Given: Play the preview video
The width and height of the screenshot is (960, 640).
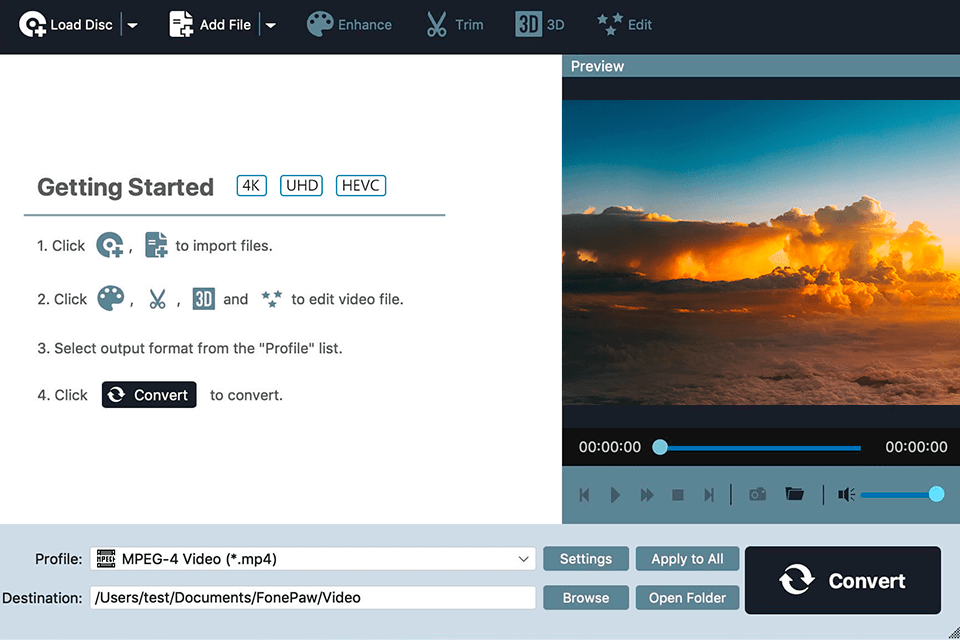Looking at the screenshot, I should click(x=615, y=493).
